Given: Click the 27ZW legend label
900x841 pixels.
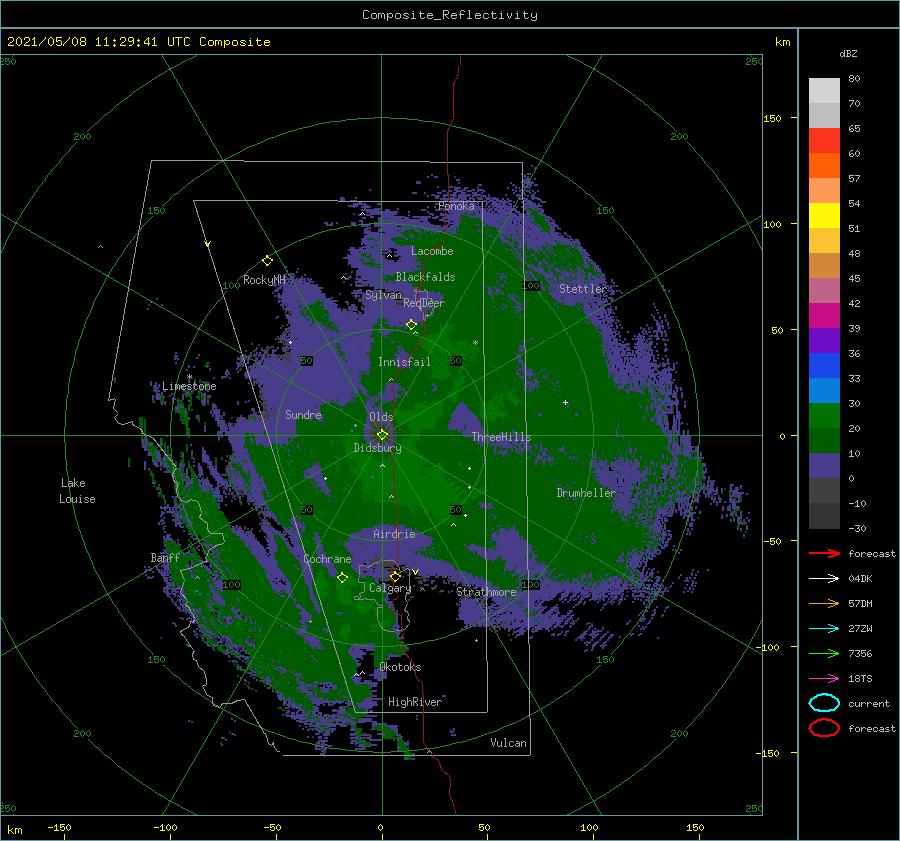Looking at the screenshot, I should tap(860, 628).
